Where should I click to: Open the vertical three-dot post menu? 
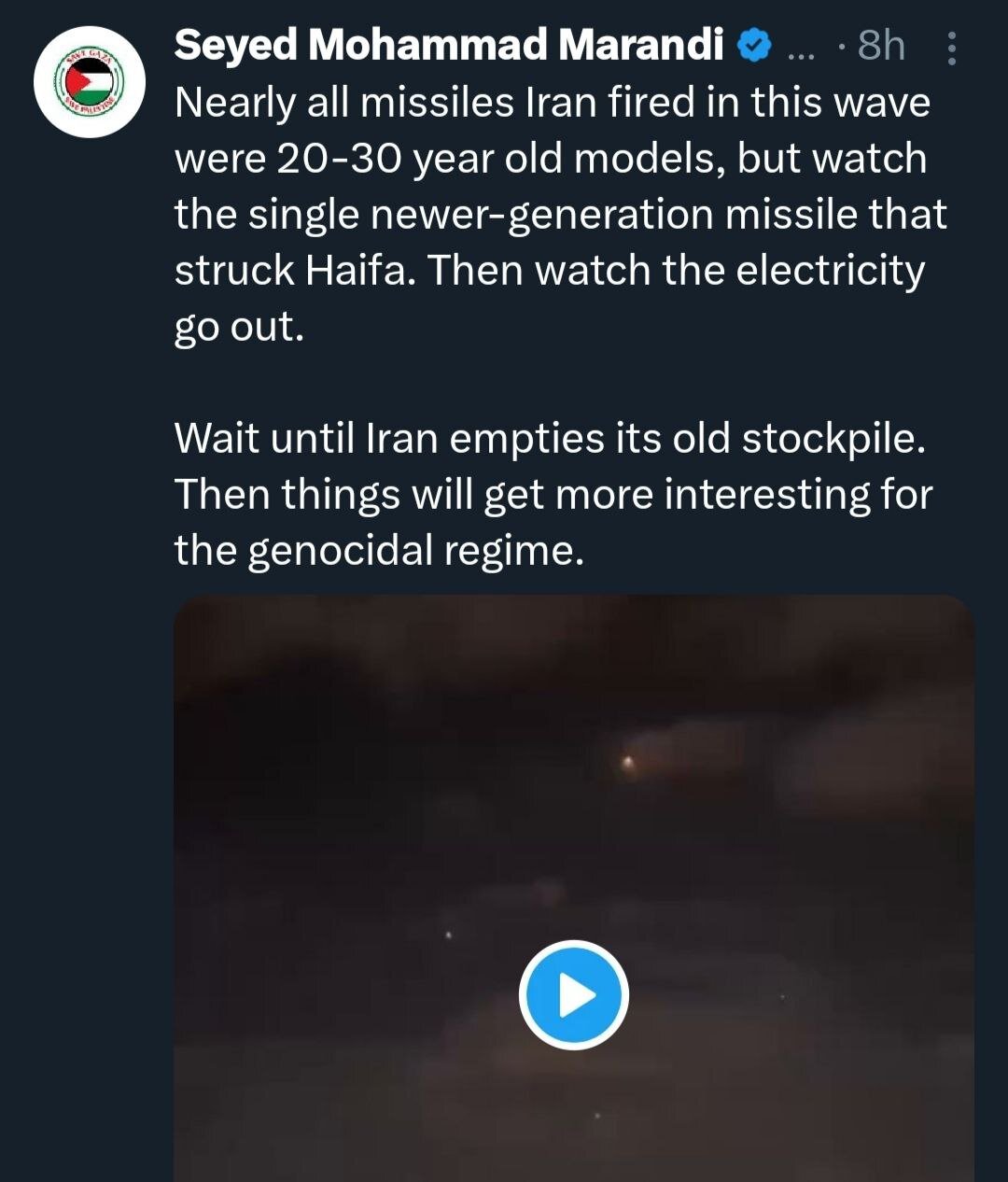tap(951, 49)
